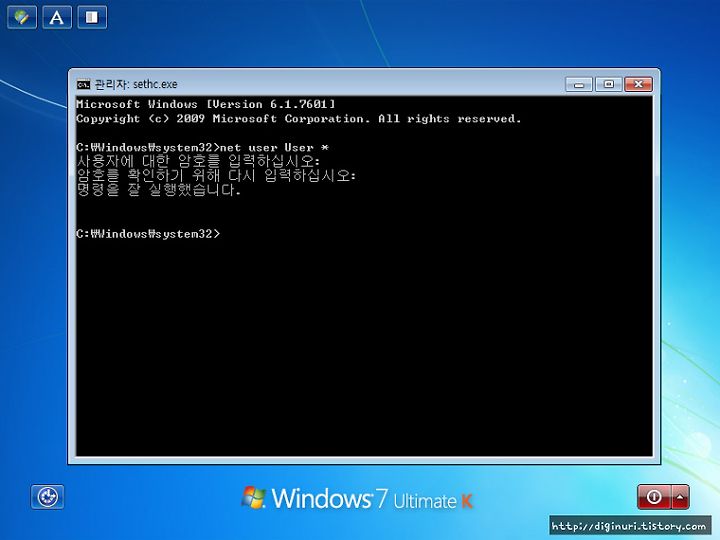The width and height of the screenshot is (720, 540).
Task: Close the sethc.exe console window
Action: tap(638, 84)
